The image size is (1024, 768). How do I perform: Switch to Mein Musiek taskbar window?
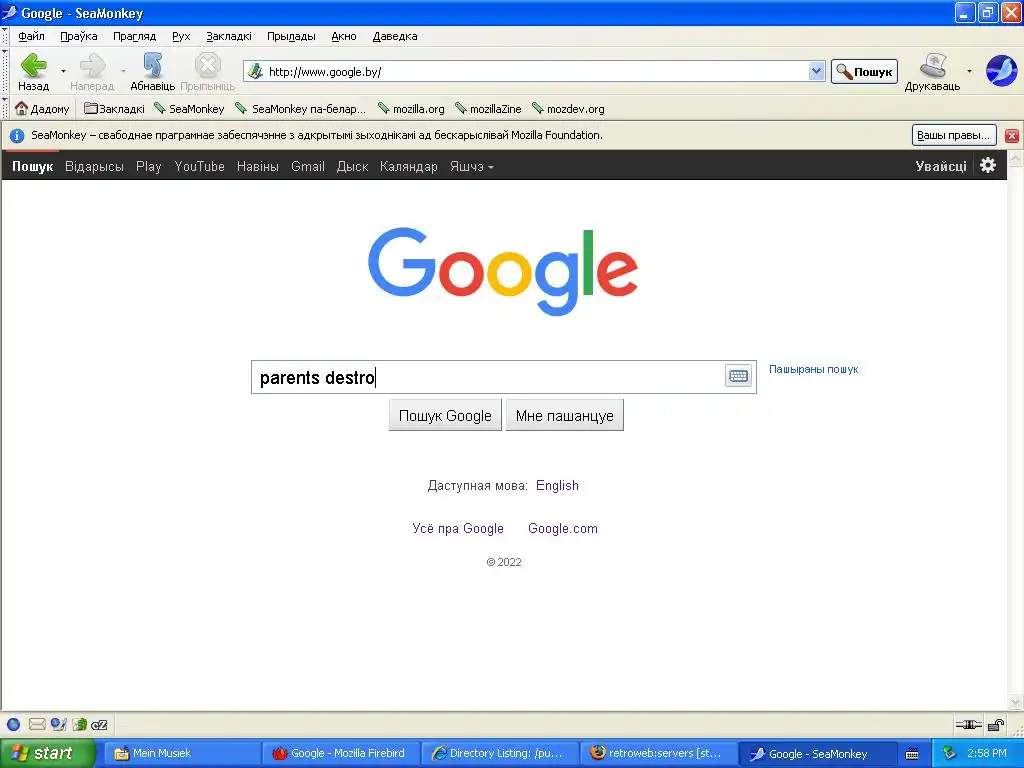pyautogui.click(x=183, y=753)
